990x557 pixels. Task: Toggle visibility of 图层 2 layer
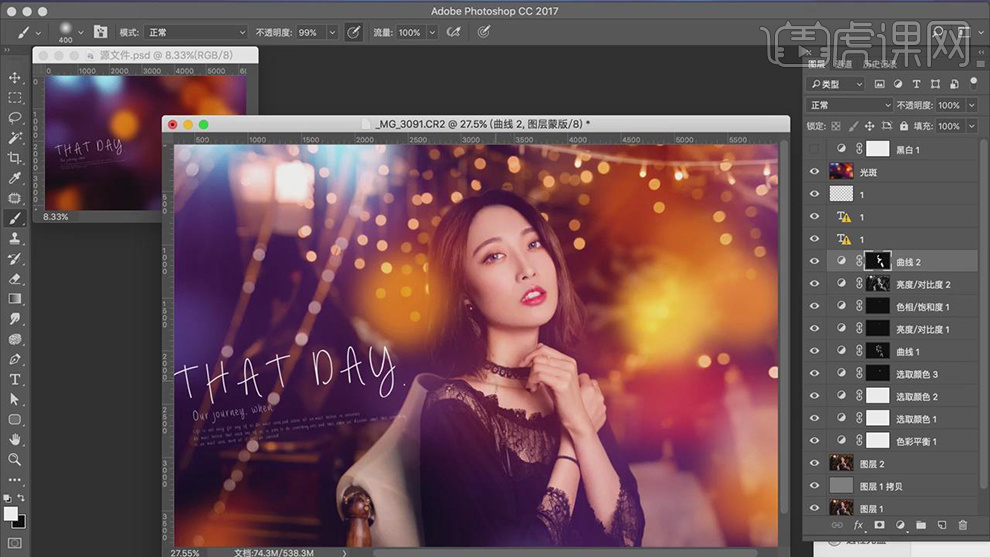coord(814,464)
